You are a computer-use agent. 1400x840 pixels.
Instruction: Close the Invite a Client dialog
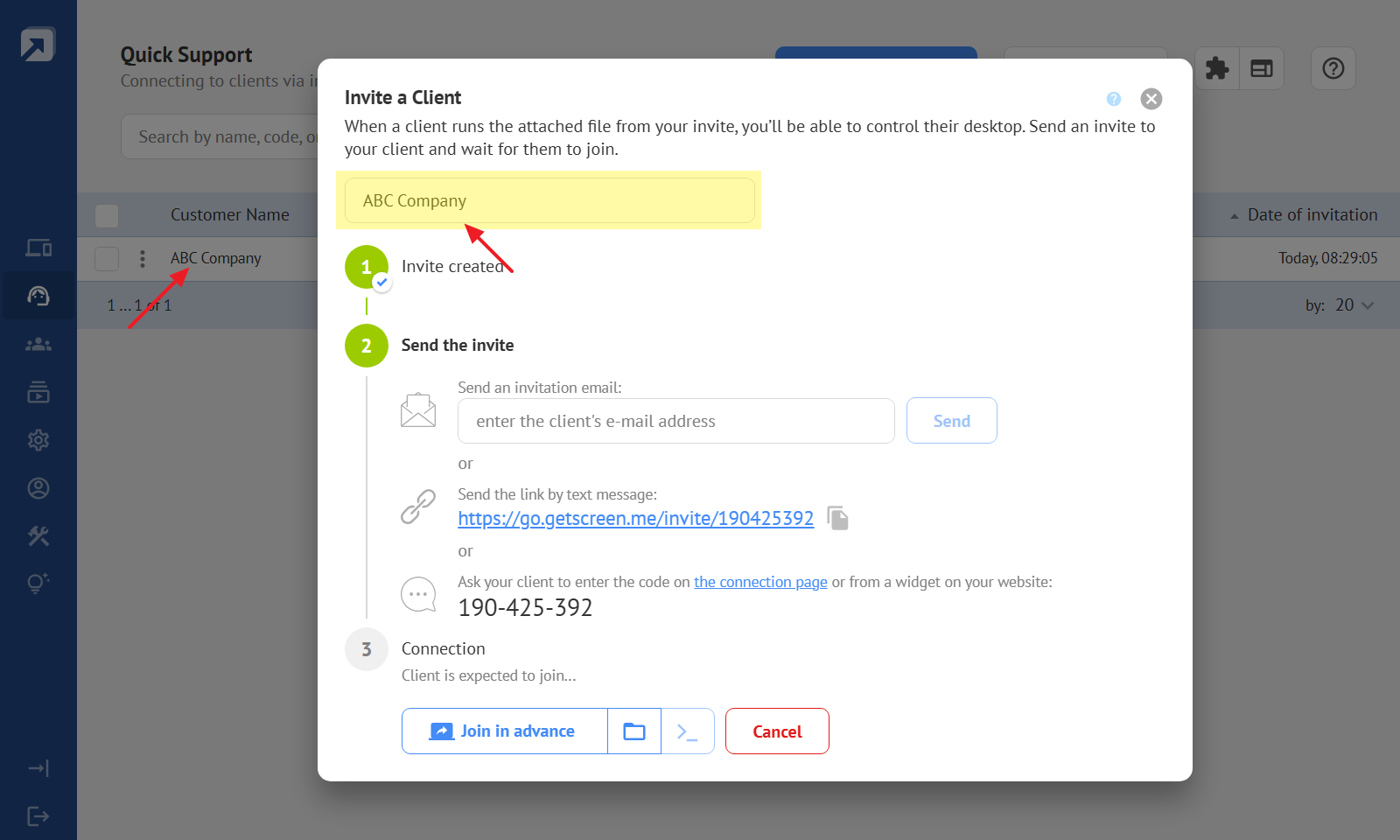1151,99
